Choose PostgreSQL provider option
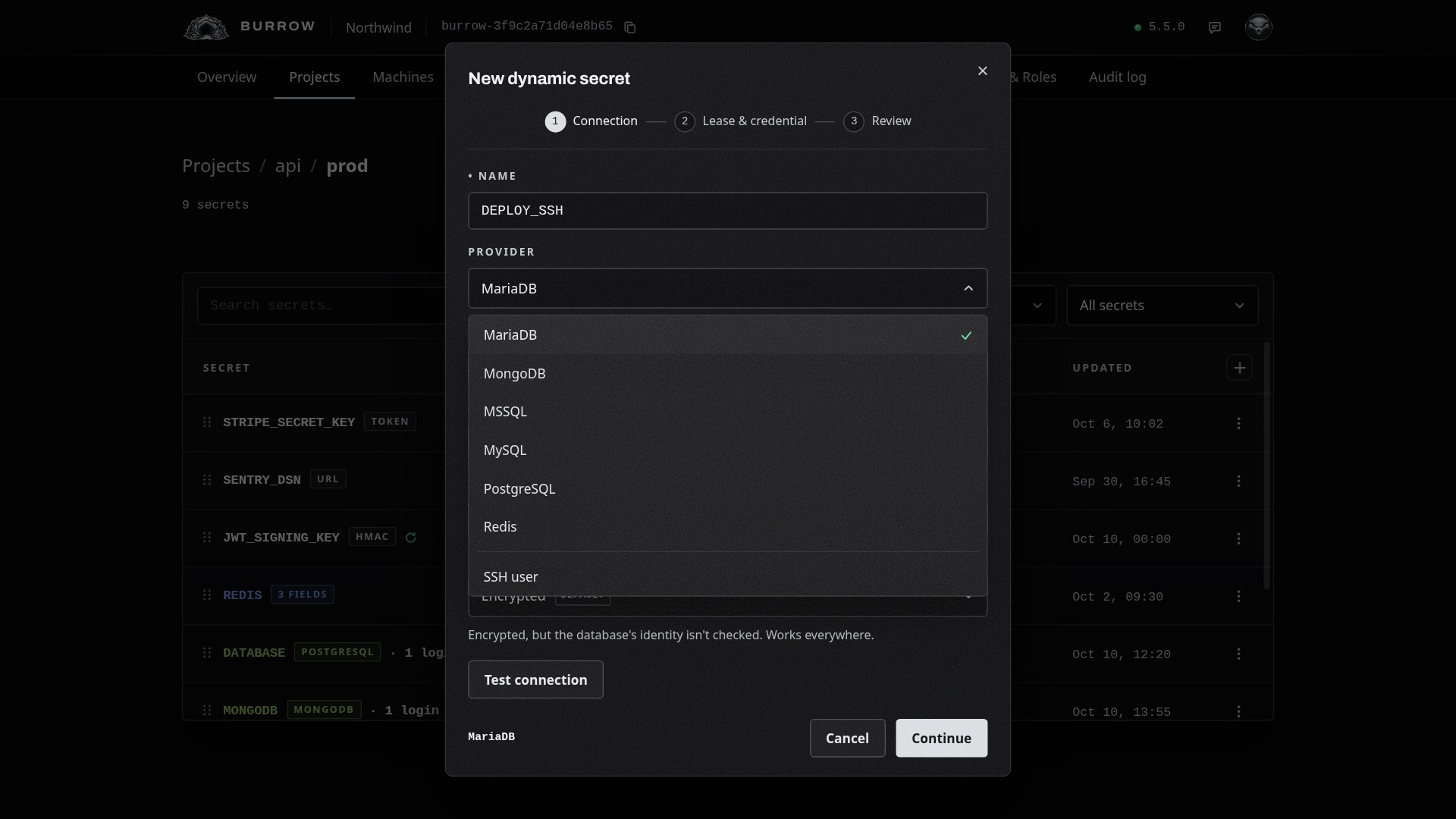The width and height of the screenshot is (1456, 819). click(x=728, y=489)
